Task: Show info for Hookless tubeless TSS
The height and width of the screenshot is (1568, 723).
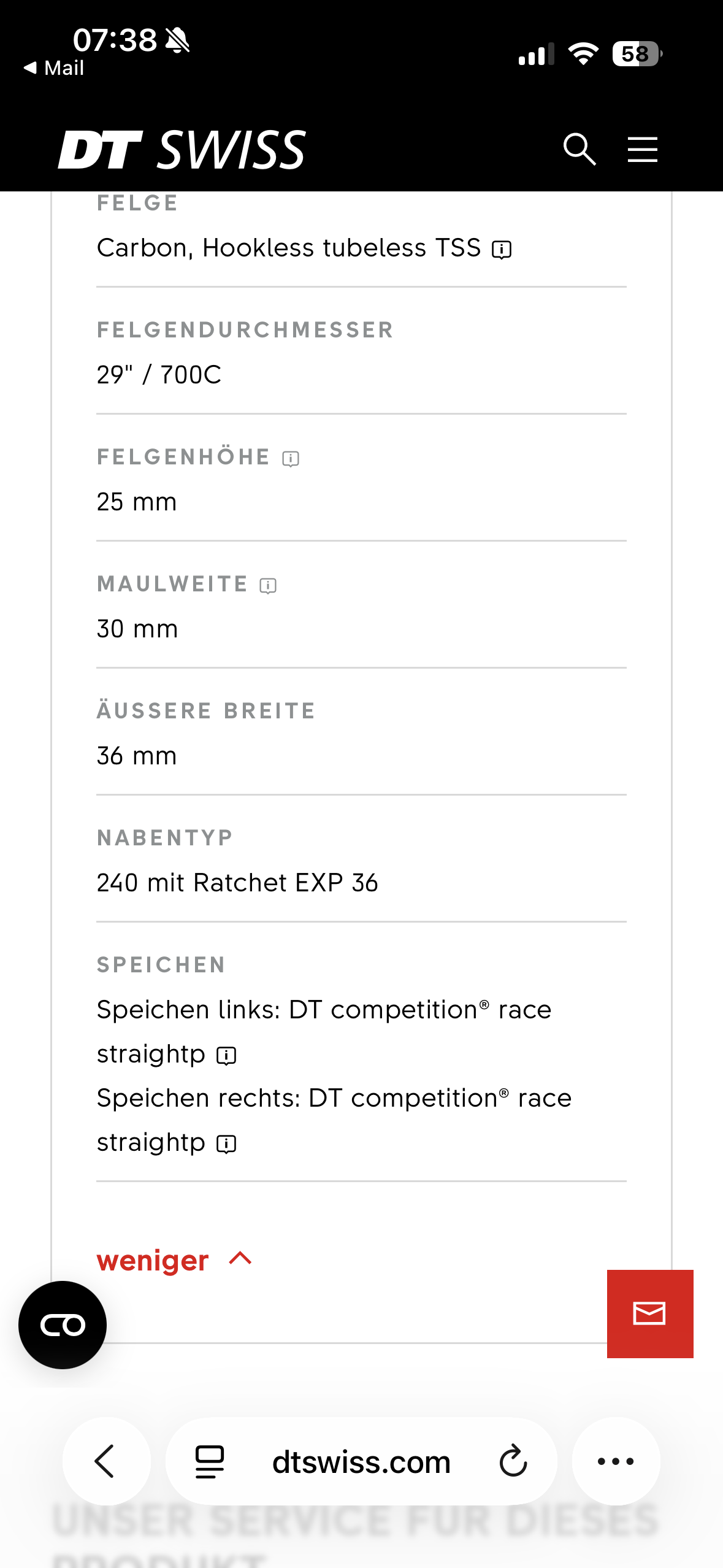Action: (x=502, y=250)
